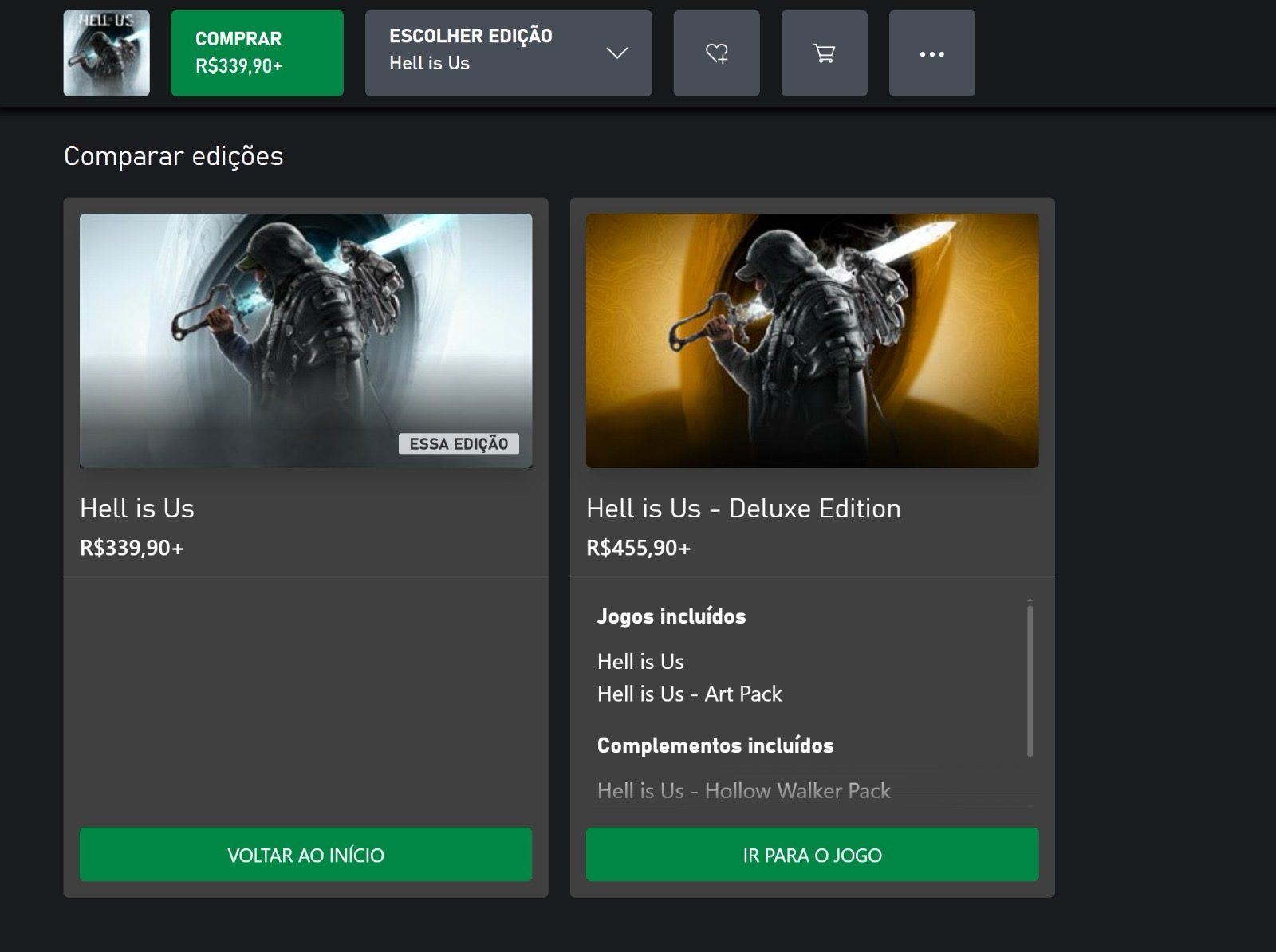1276x952 pixels.
Task: Click Hell is Us entry under Jogos incluídos
Action: pos(640,662)
